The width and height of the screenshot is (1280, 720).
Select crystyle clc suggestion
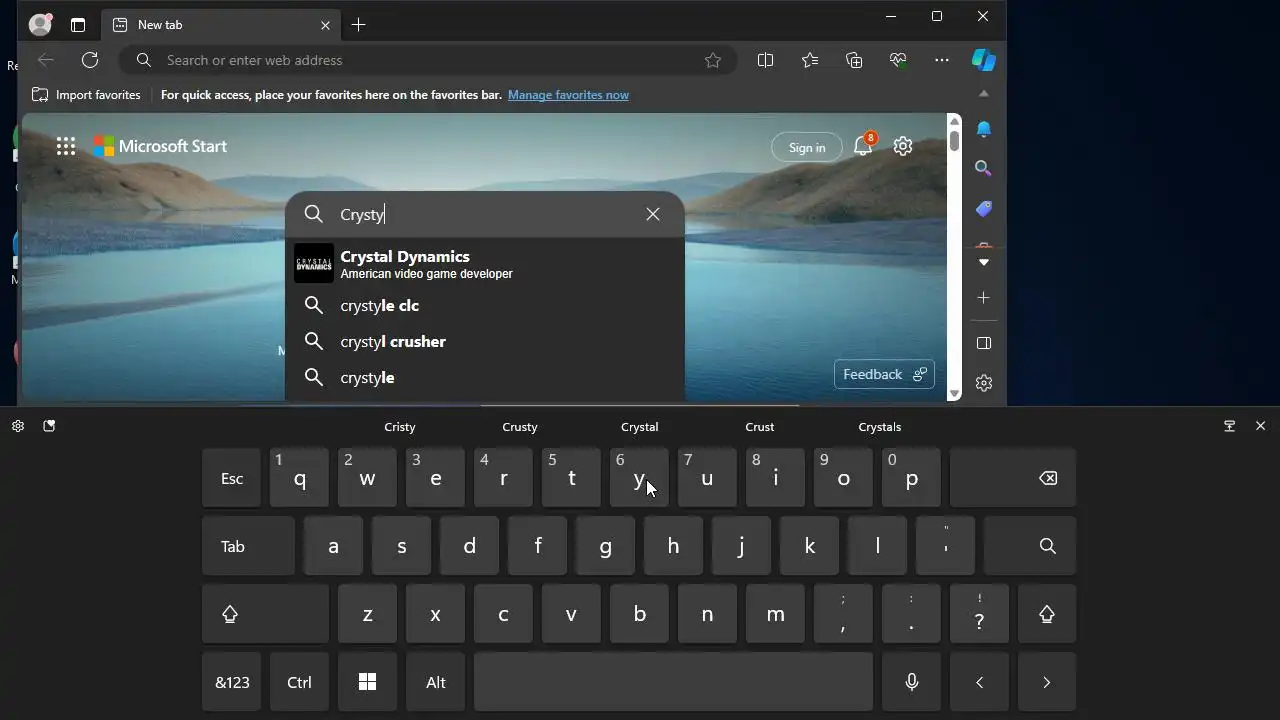(485, 305)
